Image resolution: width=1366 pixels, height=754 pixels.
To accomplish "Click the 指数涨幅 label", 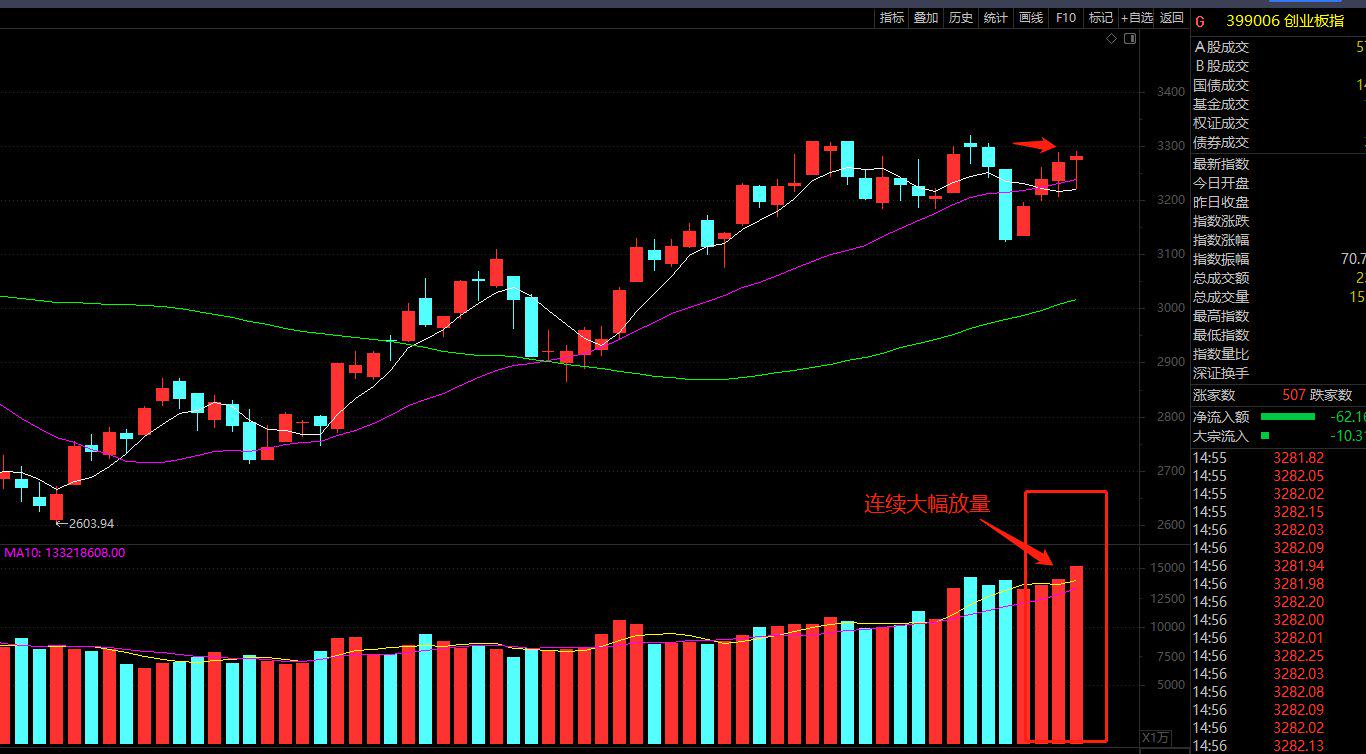I will [1221, 240].
